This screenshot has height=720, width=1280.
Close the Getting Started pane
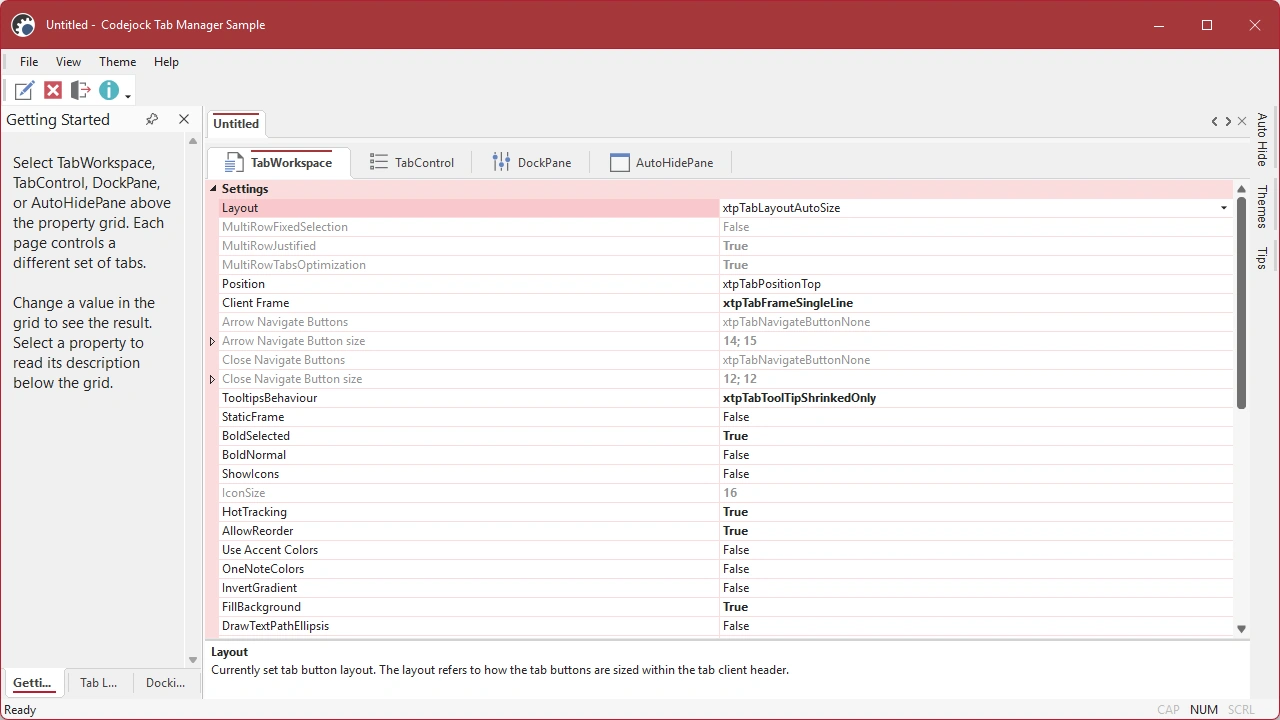184,119
